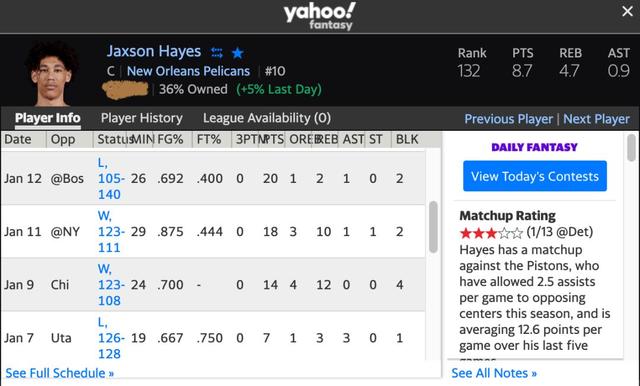Viewport: 640px width, 386px height.
Task: Open the New Orleans Pelicans team link
Action: [x=188, y=71]
